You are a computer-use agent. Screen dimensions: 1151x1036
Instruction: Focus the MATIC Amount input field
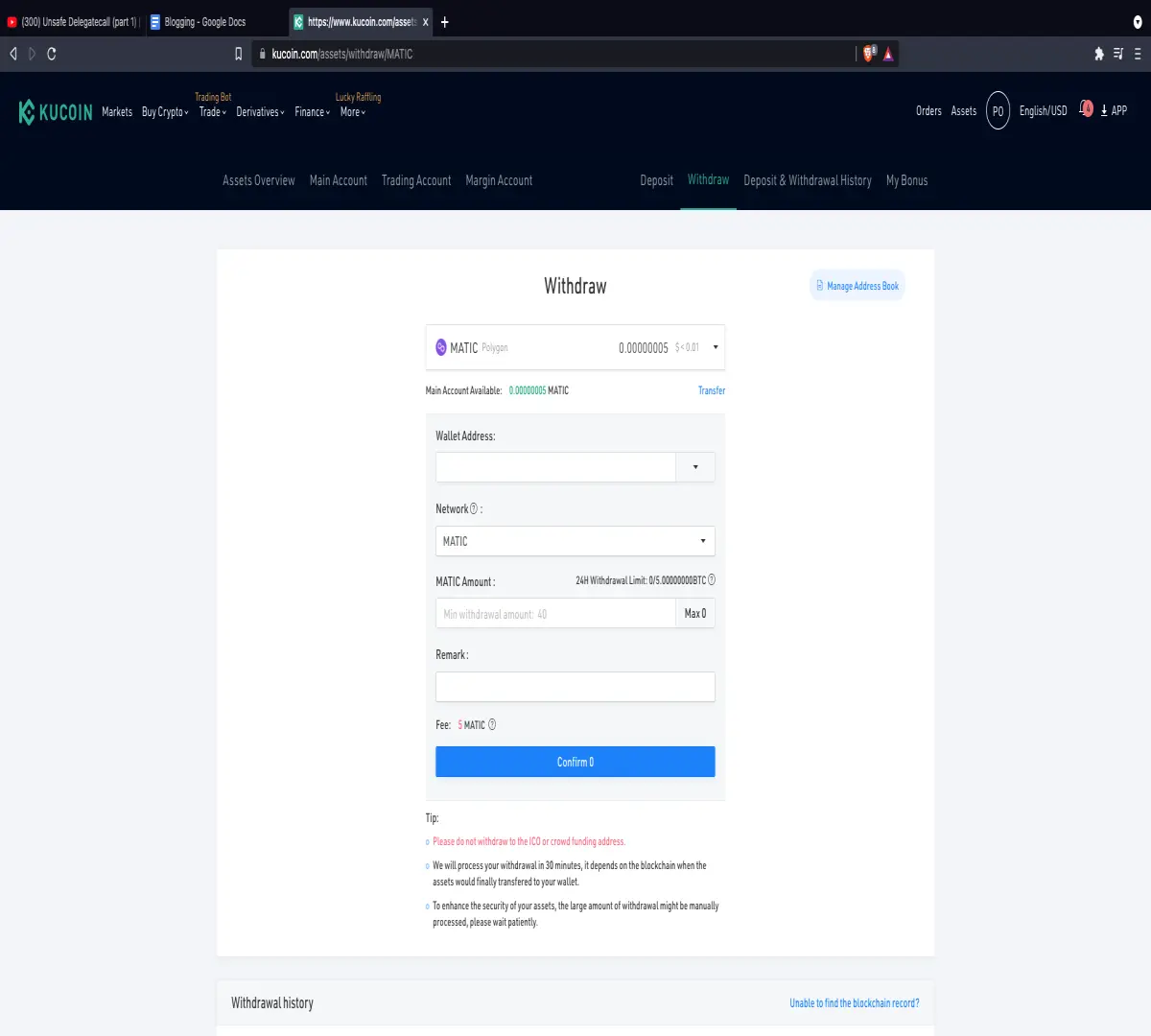tap(555, 613)
